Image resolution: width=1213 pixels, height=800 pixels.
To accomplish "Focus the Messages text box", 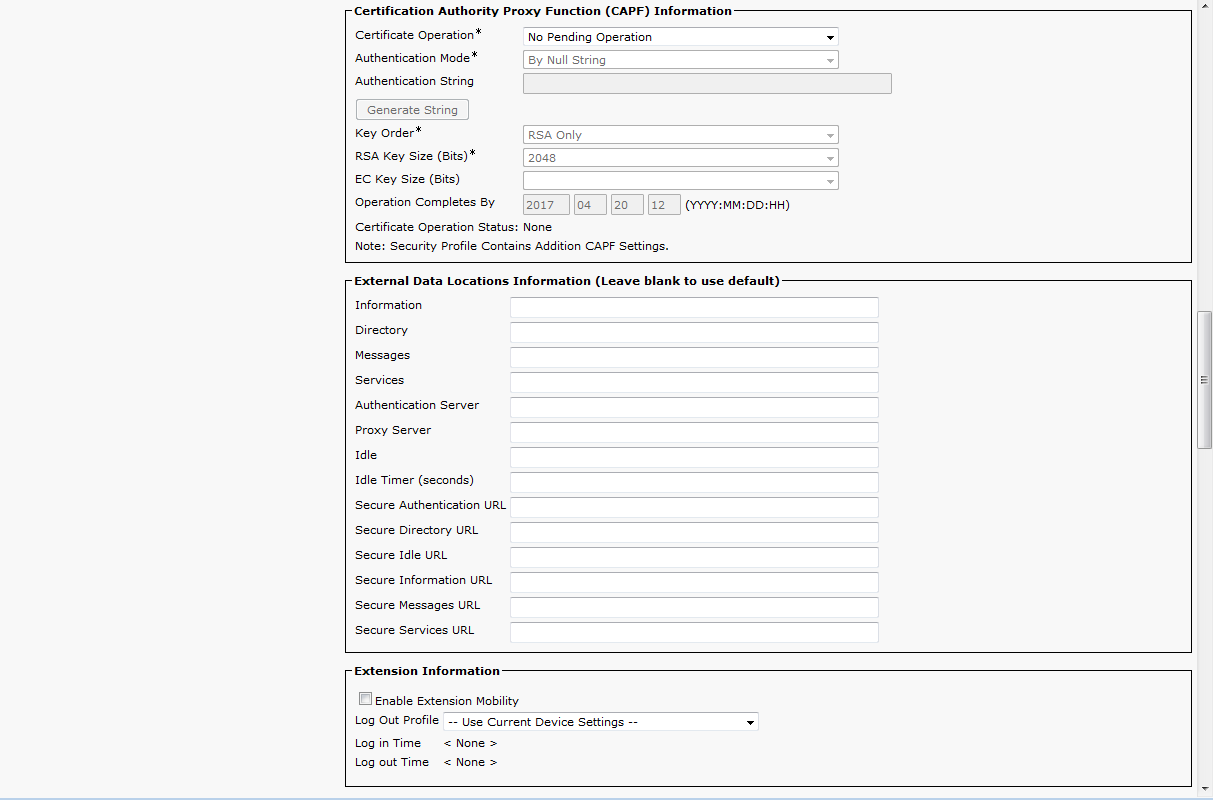I will coord(694,357).
